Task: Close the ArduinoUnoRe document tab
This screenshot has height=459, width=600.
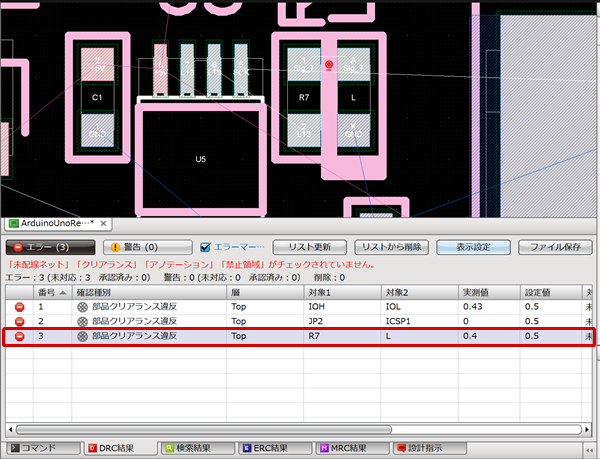Action: pyautogui.click(x=103, y=223)
